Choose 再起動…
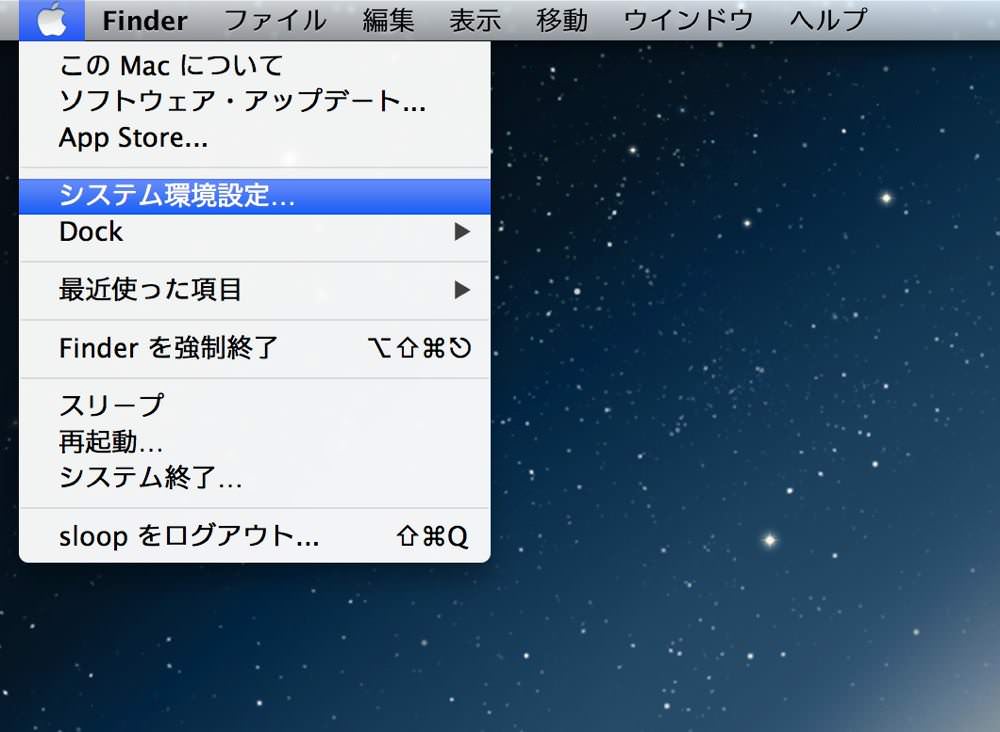Viewport: 1000px width, 732px height. point(254,441)
